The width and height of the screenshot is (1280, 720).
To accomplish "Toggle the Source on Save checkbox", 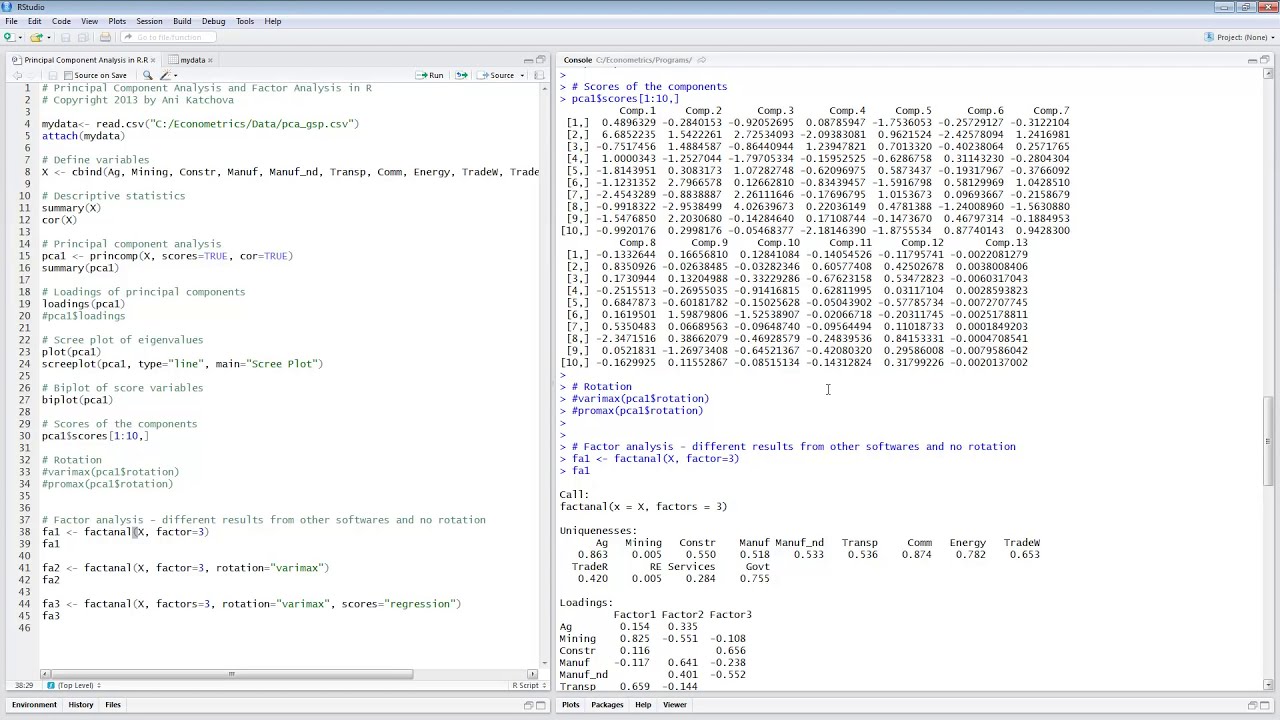I will tap(68, 75).
